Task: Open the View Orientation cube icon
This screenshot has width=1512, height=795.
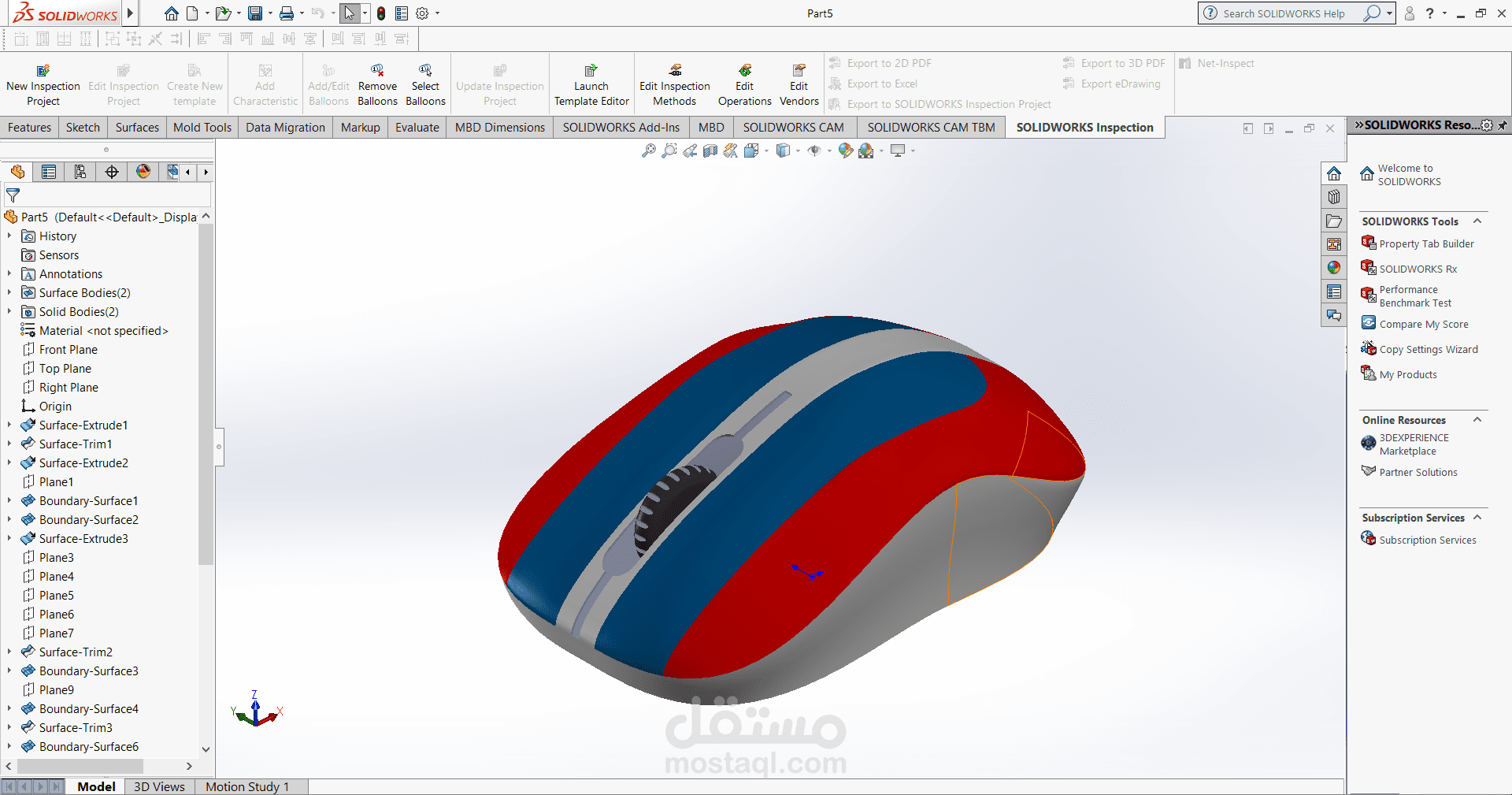Action: [750, 150]
